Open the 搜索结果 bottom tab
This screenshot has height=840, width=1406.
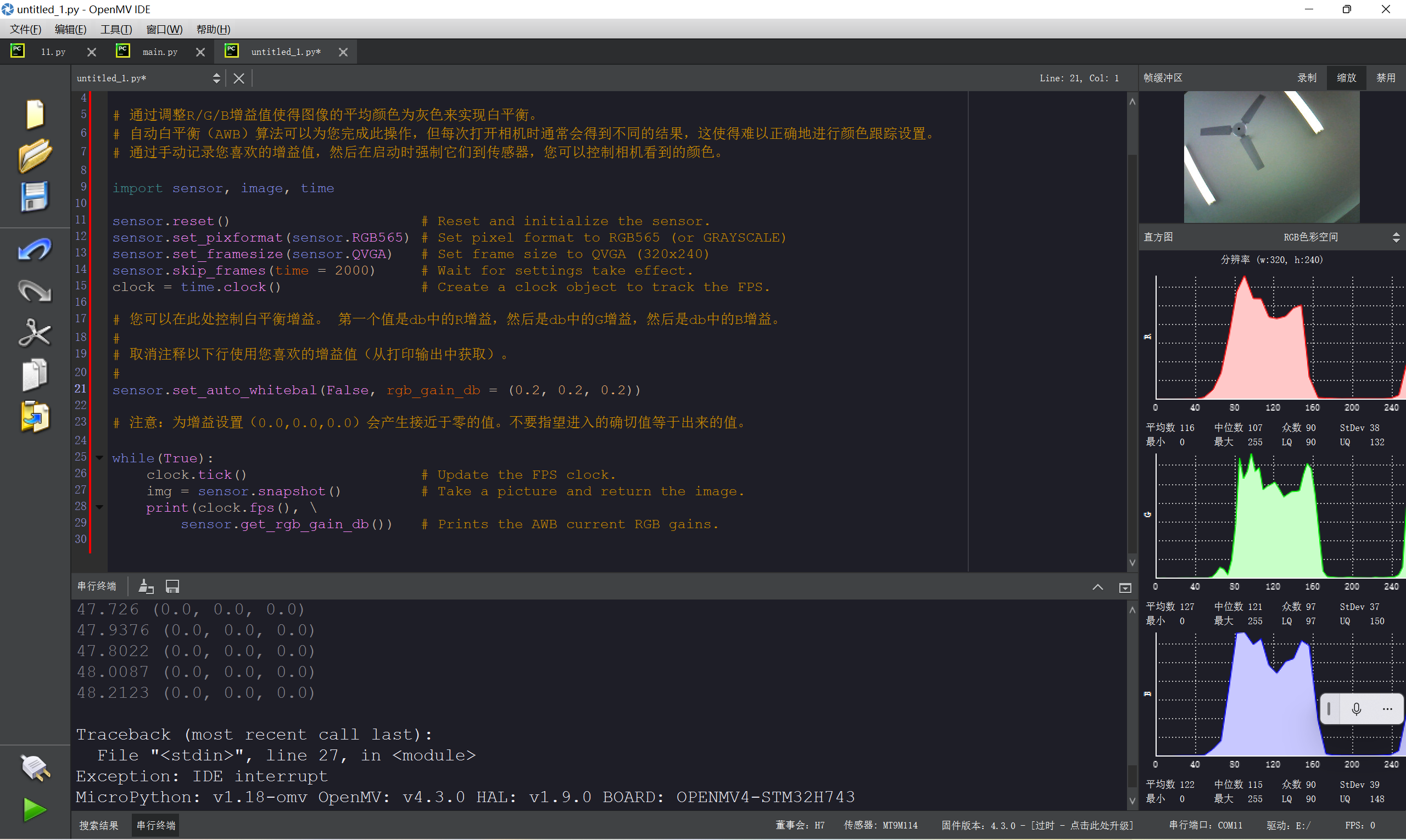click(99, 825)
